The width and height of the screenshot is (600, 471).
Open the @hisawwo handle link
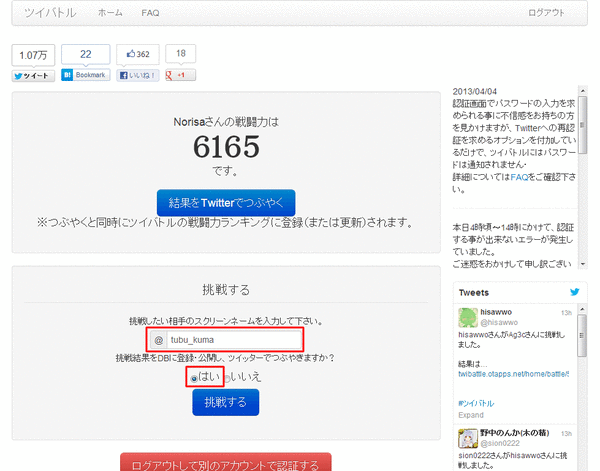point(499,323)
